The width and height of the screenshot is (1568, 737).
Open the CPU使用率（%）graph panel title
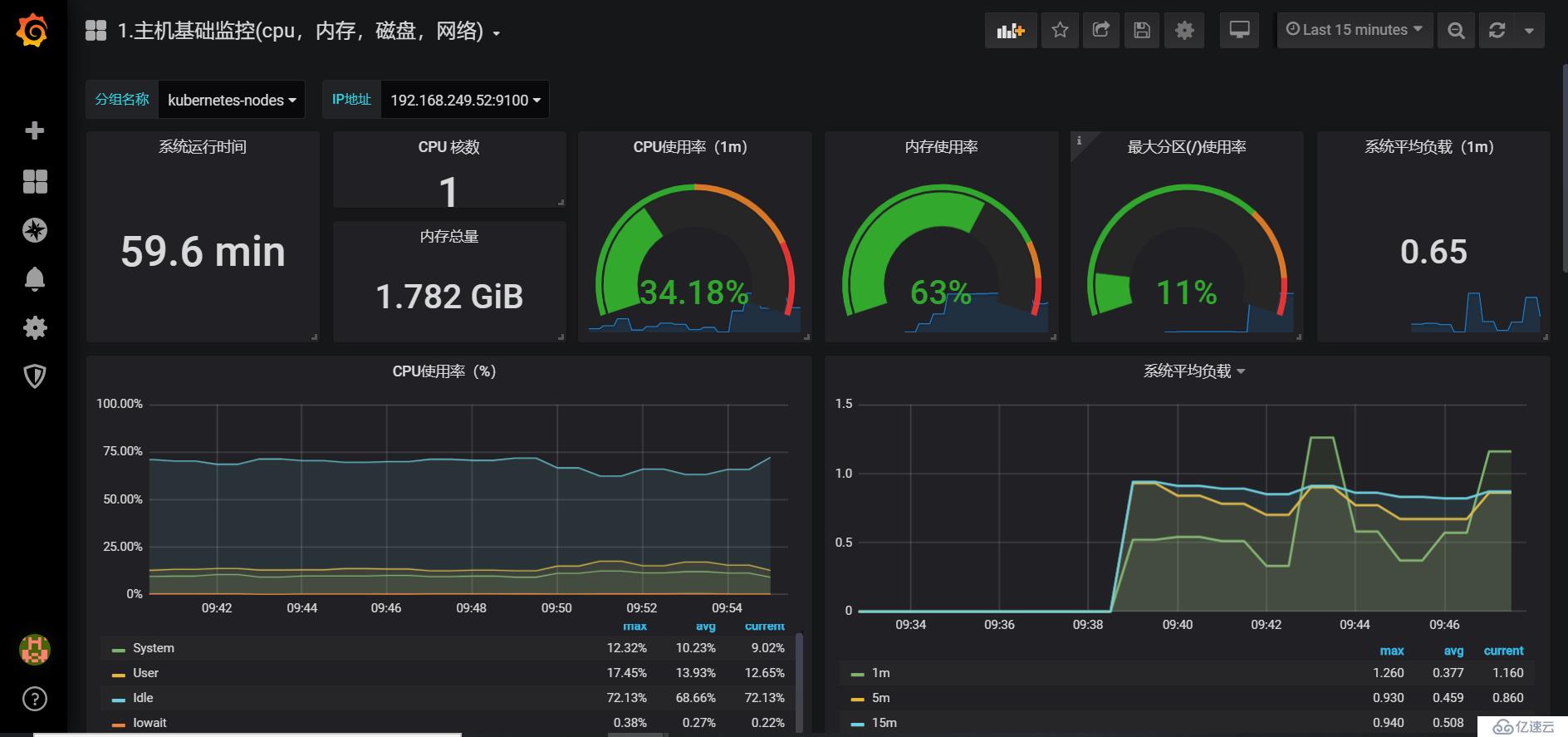pyautogui.click(x=444, y=371)
